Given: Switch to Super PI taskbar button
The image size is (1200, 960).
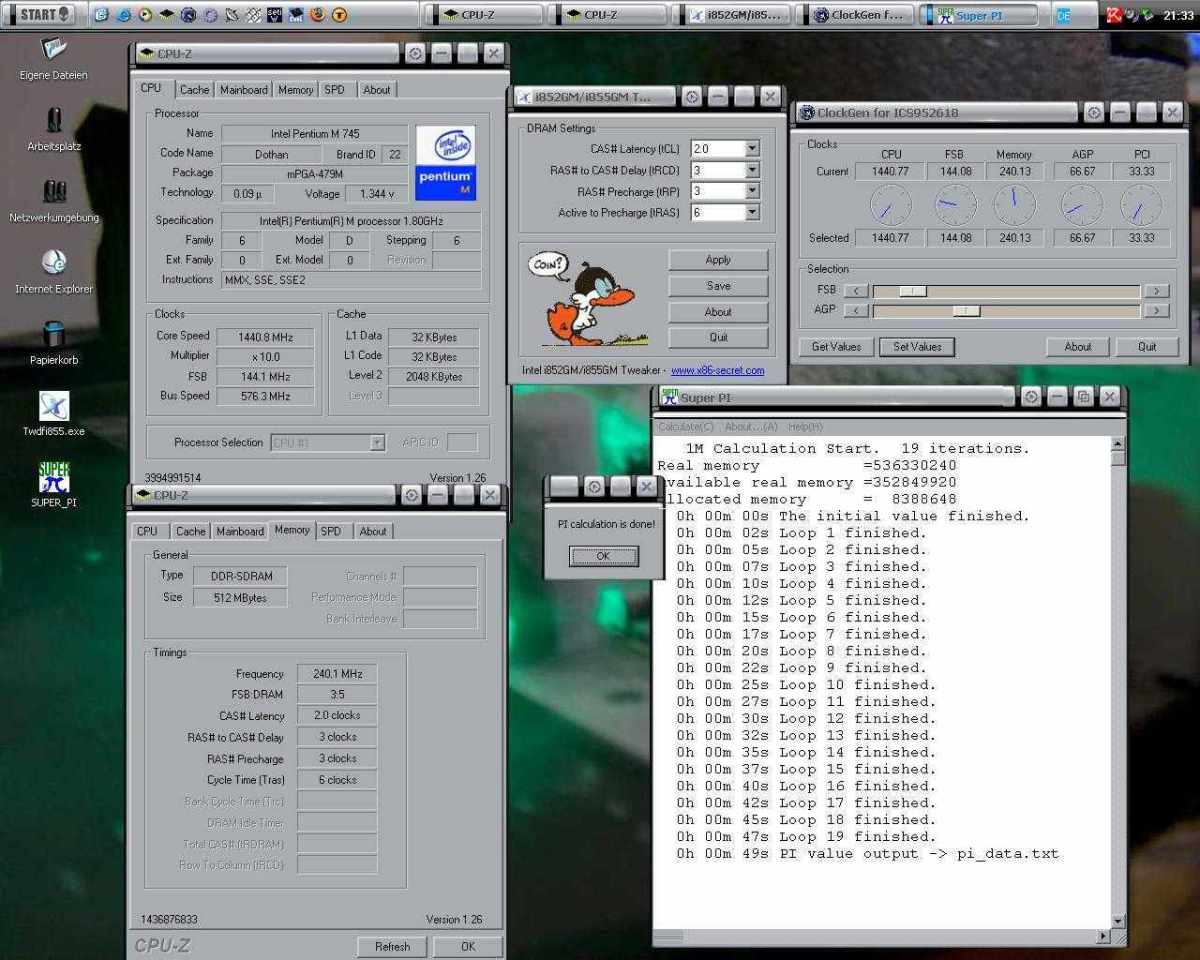Looking at the screenshot, I should [x=977, y=15].
